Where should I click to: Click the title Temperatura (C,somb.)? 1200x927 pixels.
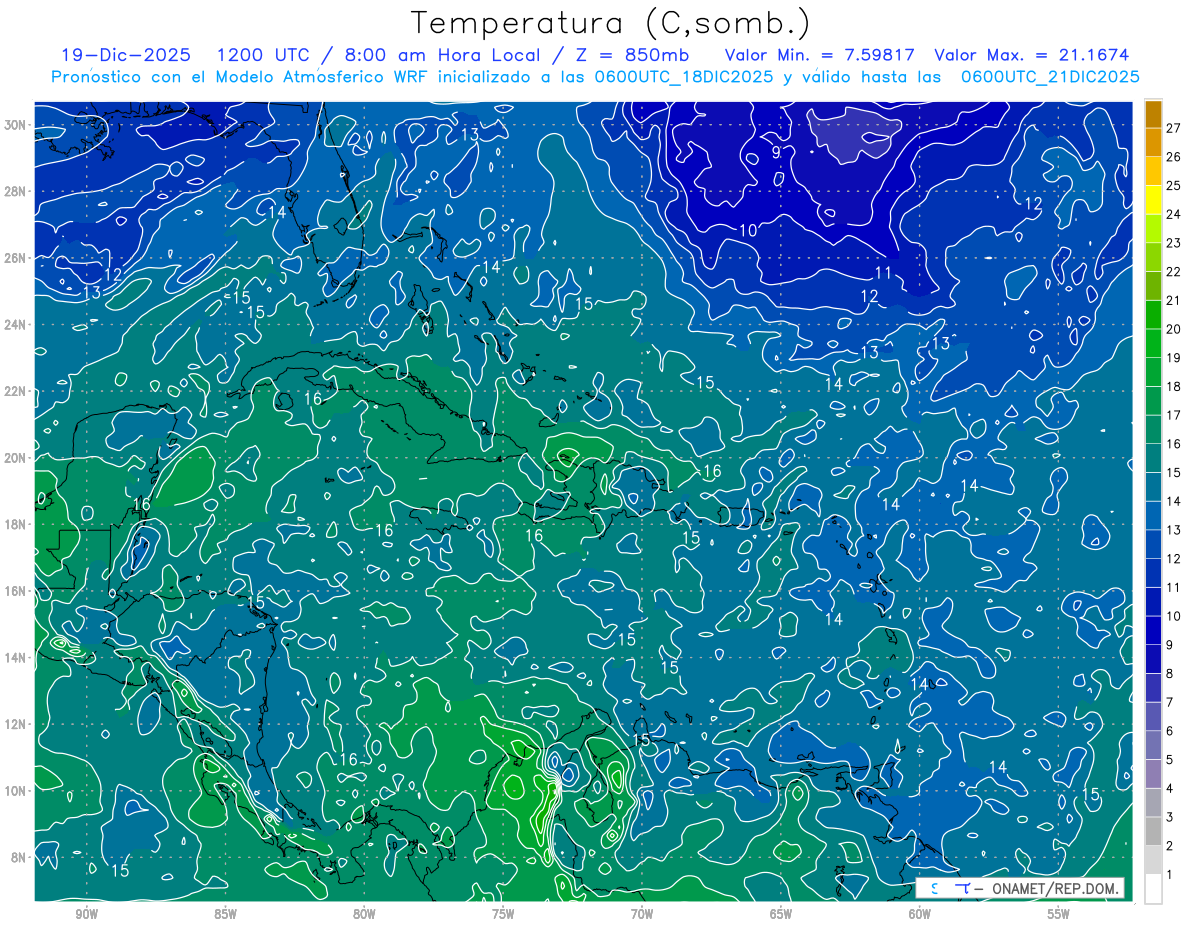pos(610,23)
